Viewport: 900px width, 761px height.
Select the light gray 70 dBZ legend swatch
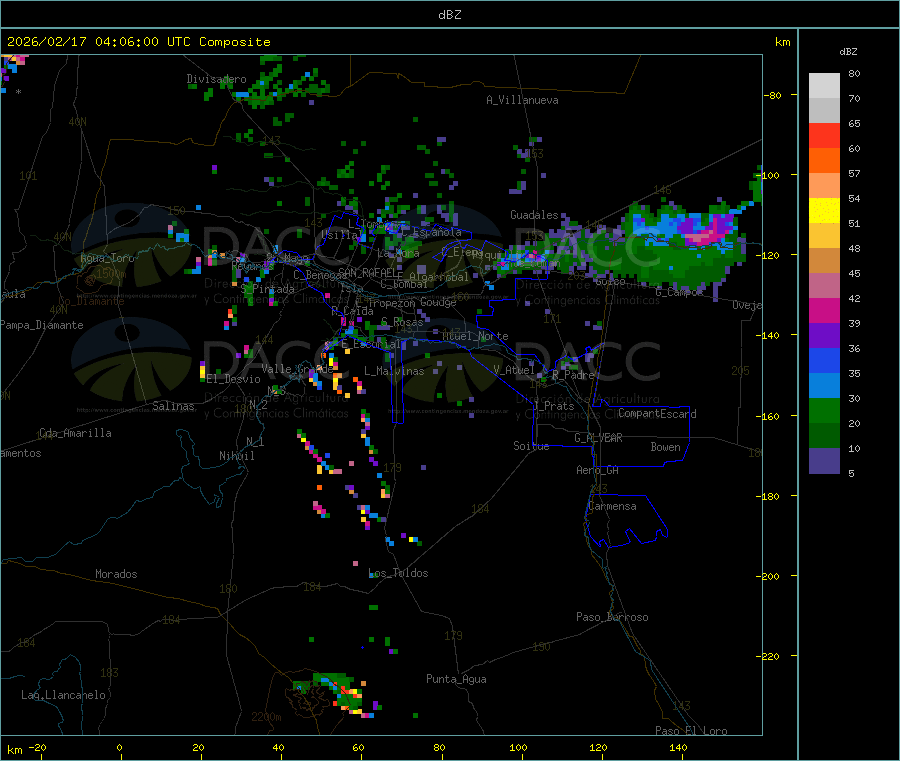point(824,86)
